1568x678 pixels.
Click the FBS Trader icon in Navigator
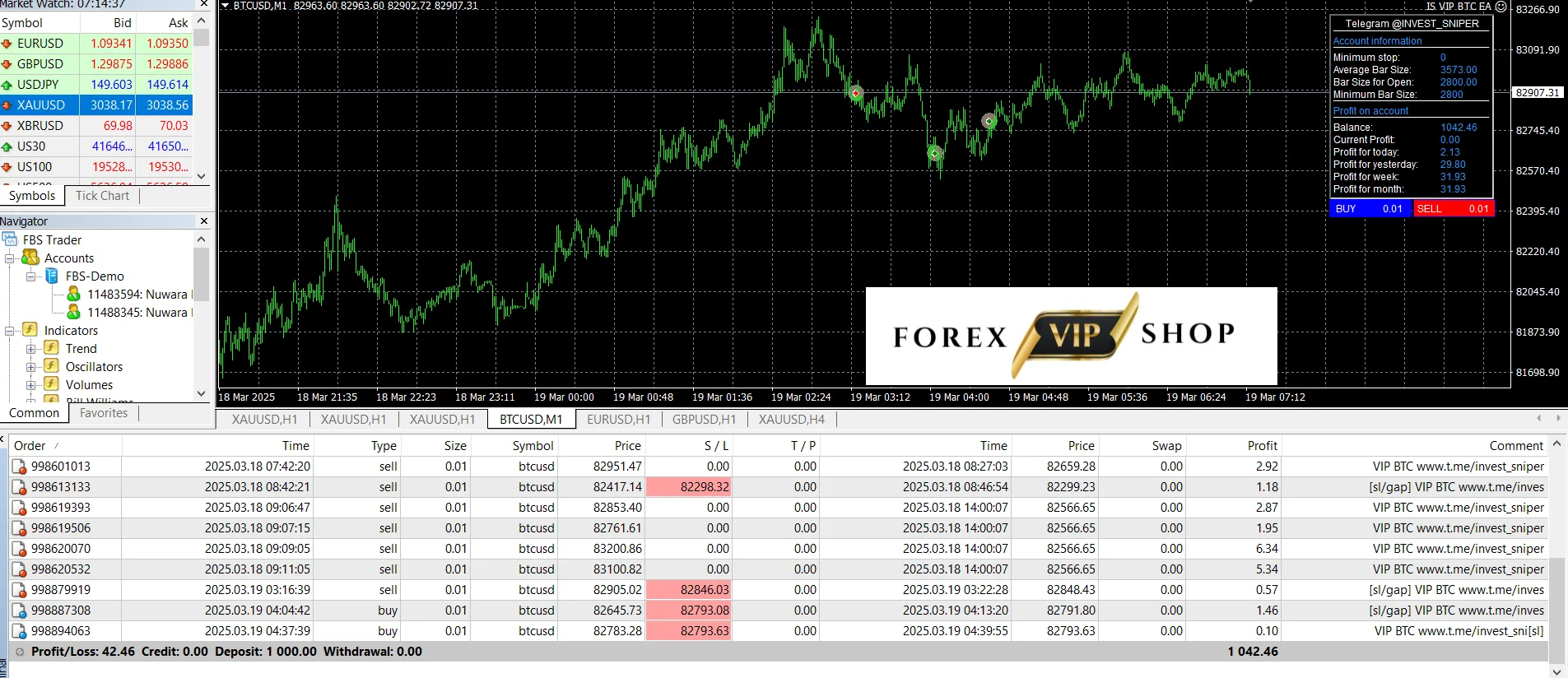pos(10,239)
